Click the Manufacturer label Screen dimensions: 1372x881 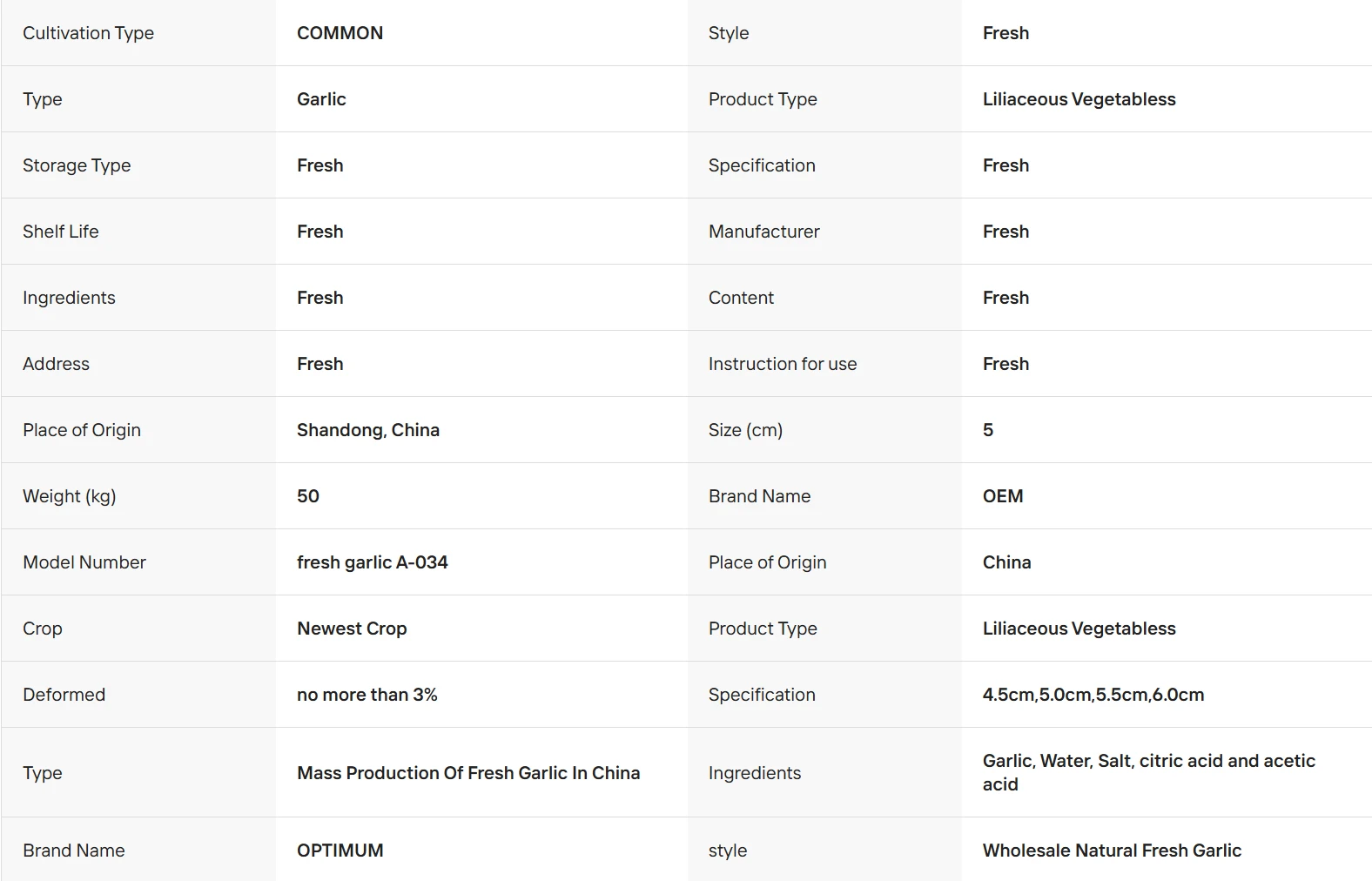coord(764,232)
